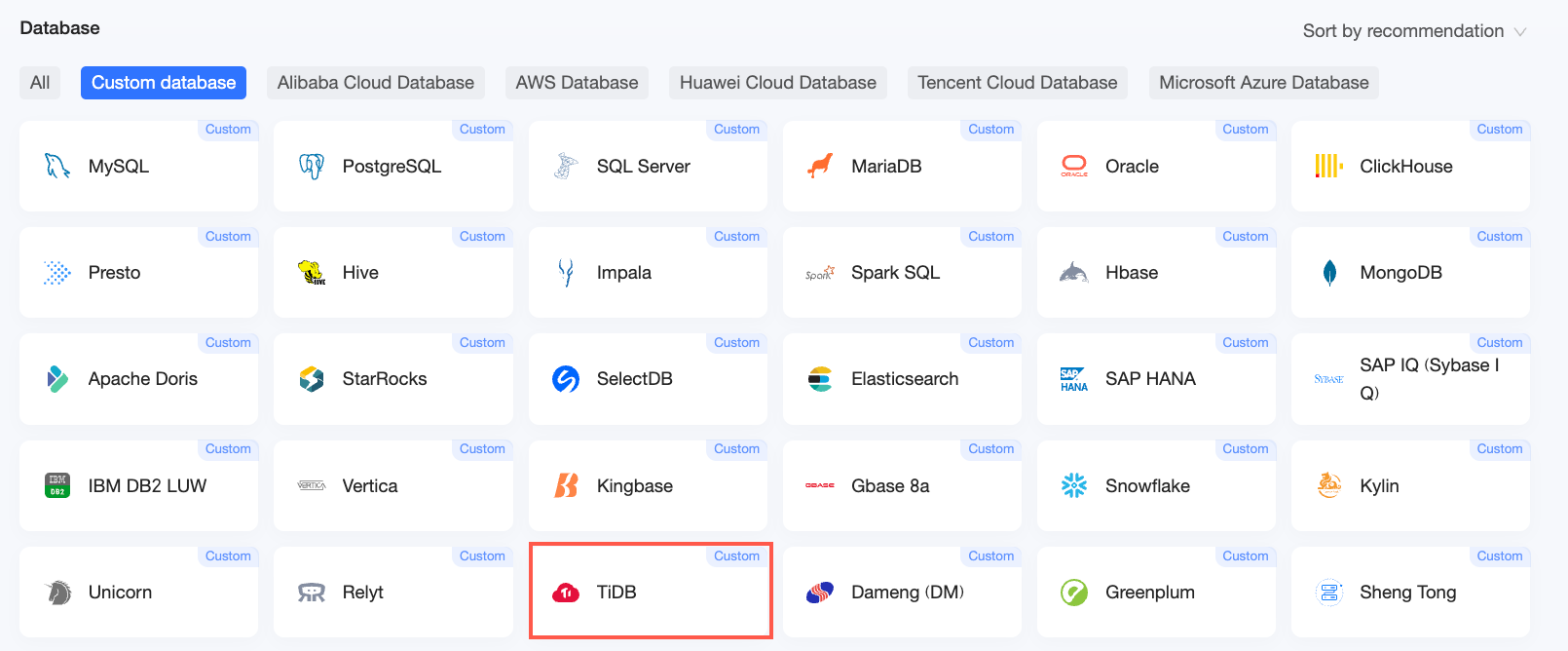This screenshot has height=651, width=1568.
Task: Click the Unicorn horse-head icon
Action: point(58,593)
